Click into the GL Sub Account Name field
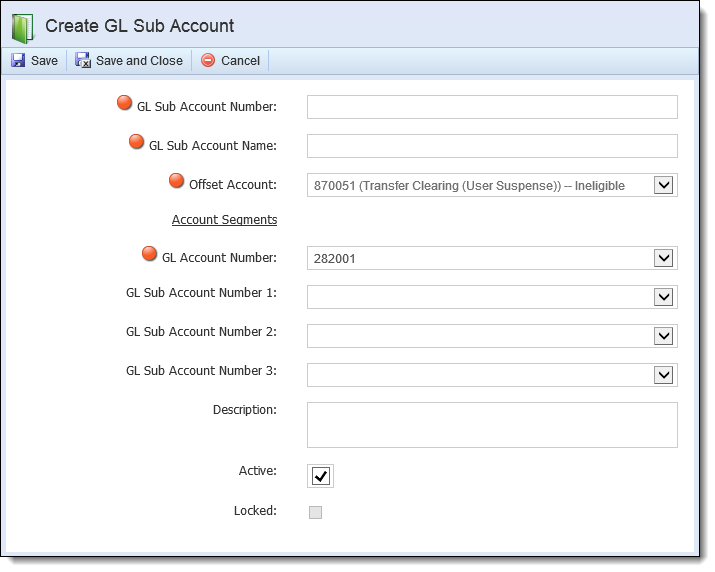This screenshot has width=715, height=572. click(492, 146)
